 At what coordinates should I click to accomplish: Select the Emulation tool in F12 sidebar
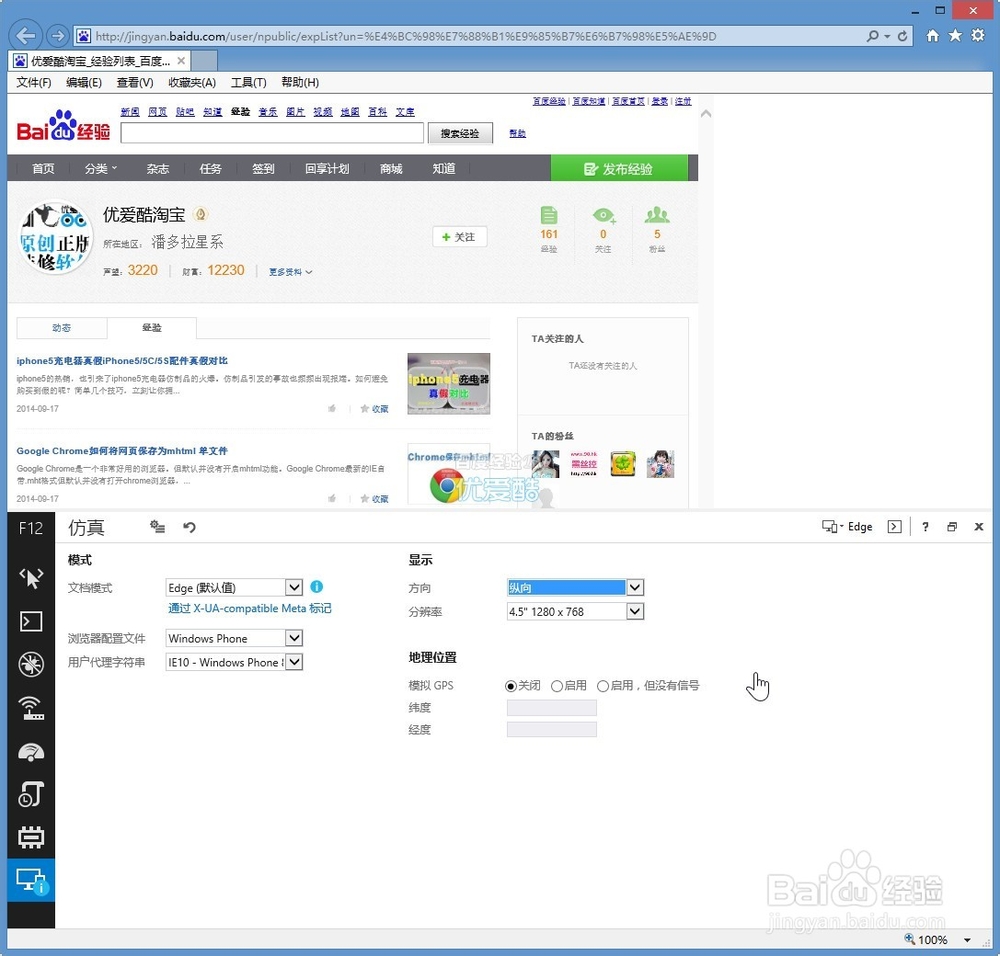[x=31, y=881]
